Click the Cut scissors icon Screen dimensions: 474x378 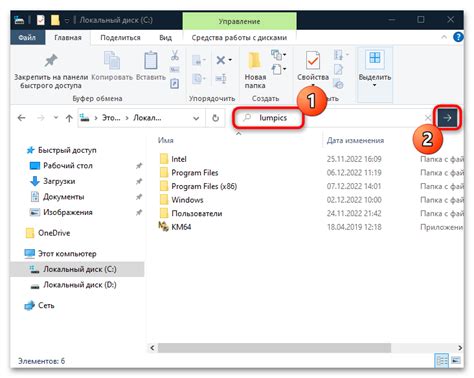tap(175, 55)
